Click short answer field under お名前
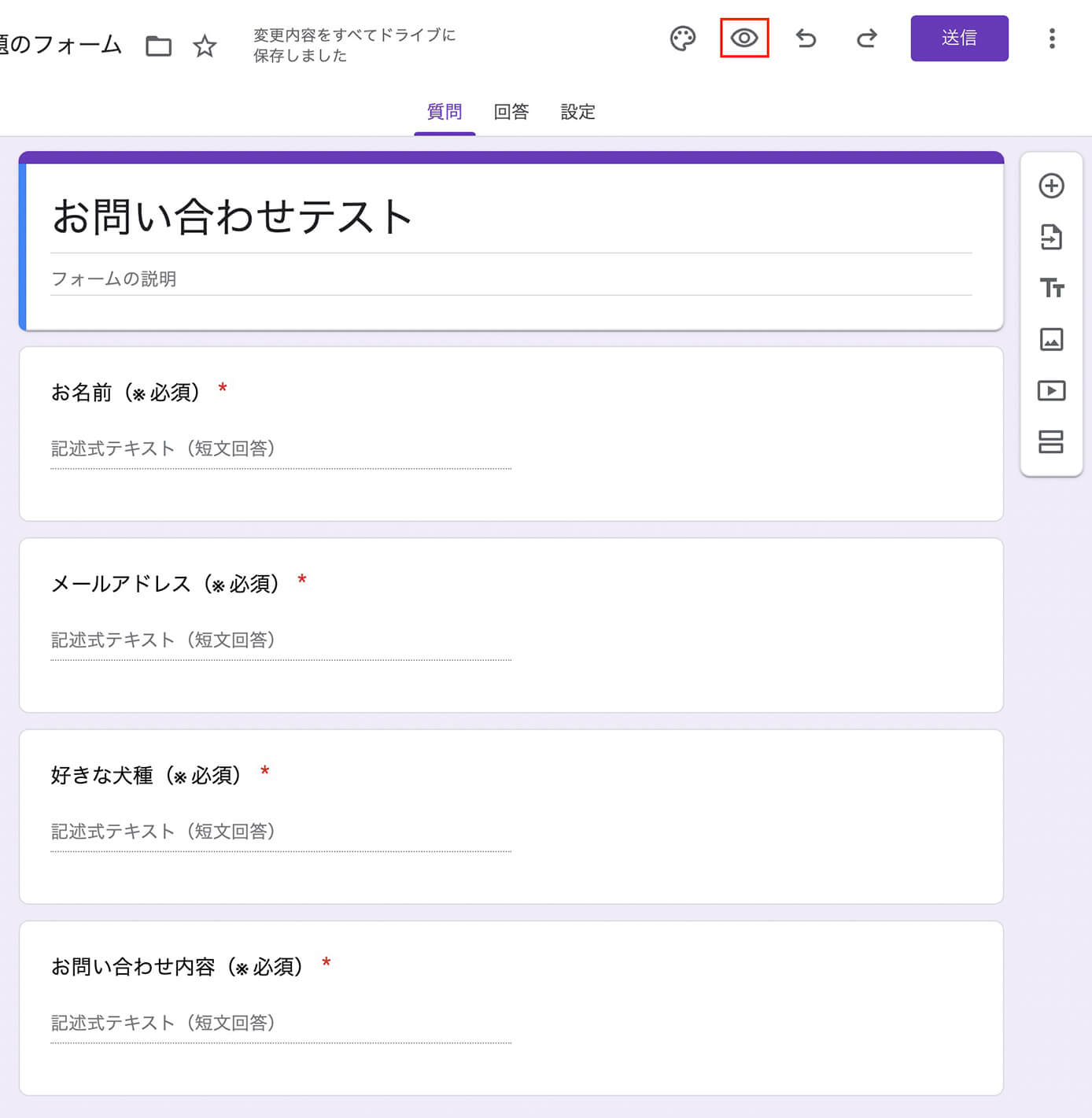Screen dimensions: 1092x1118 point(281,449)
